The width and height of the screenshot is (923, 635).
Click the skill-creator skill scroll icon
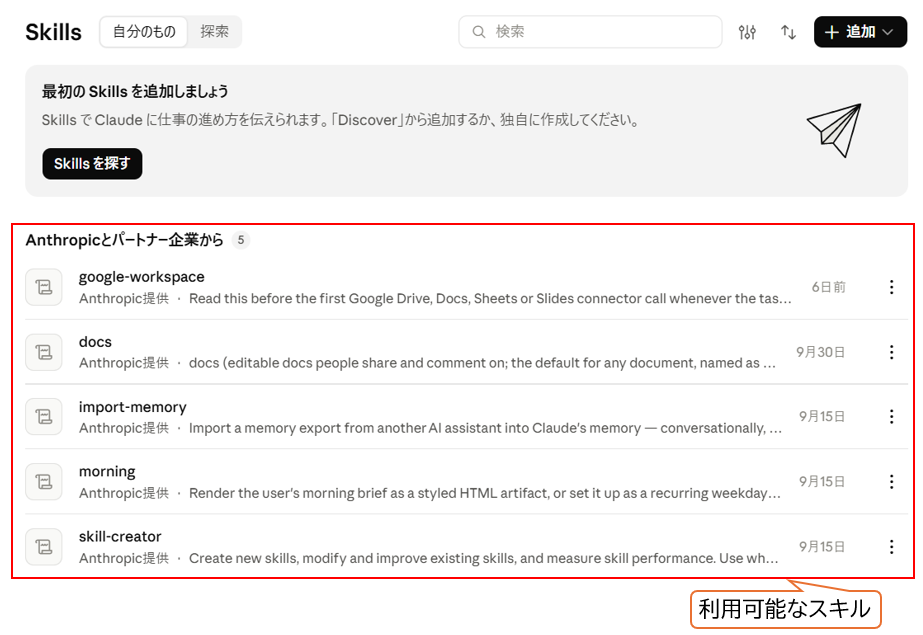point(44,547)
